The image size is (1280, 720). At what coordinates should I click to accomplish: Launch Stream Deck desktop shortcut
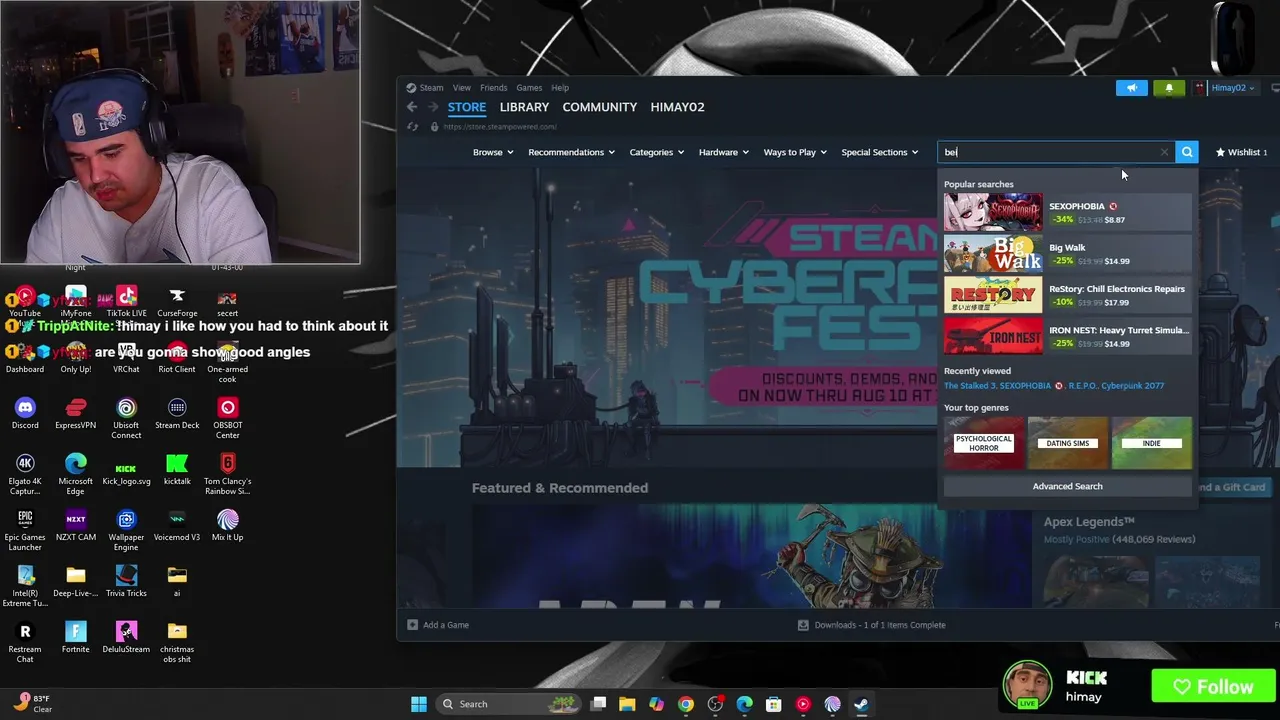[177, 413]
